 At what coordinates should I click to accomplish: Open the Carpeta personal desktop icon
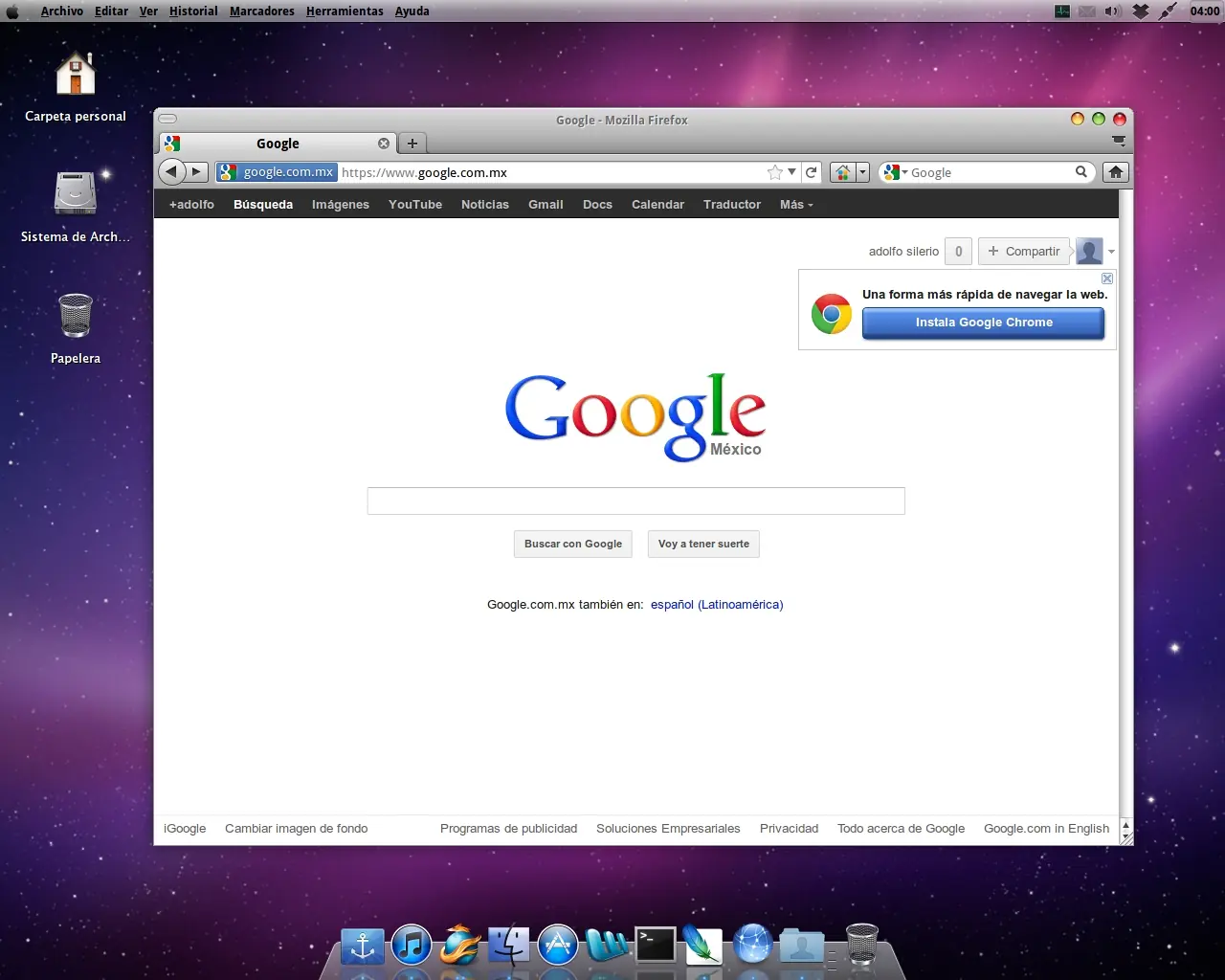(76, 75)
